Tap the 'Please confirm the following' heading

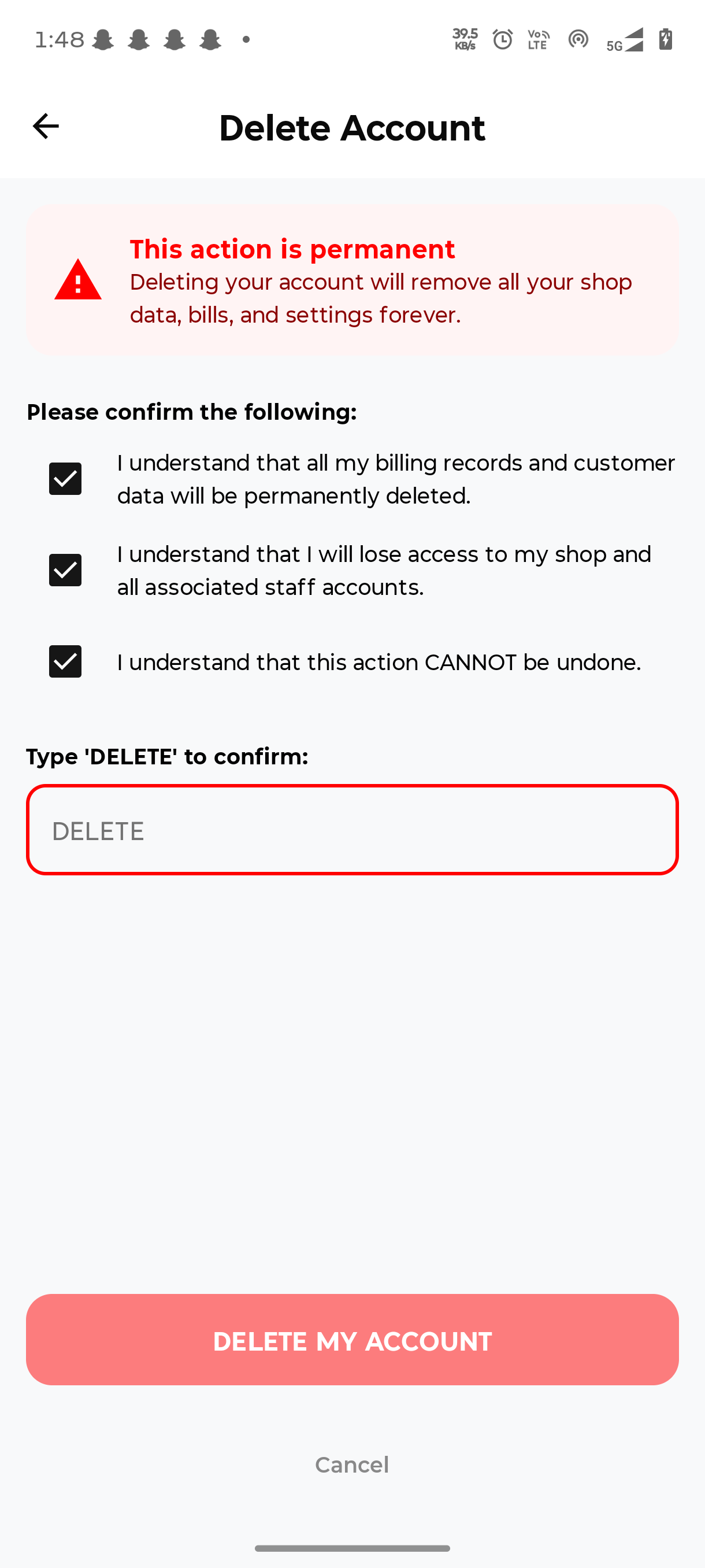tap(192, 412)
